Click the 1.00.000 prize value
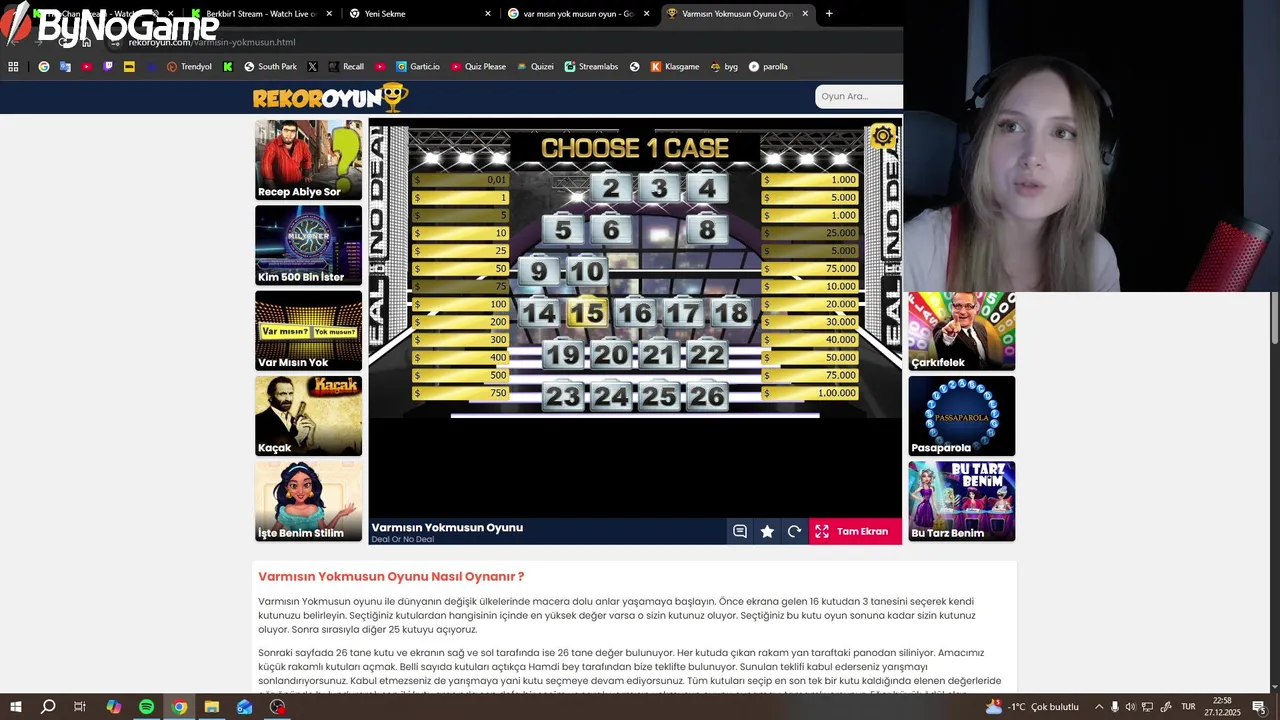 [811, 393]
